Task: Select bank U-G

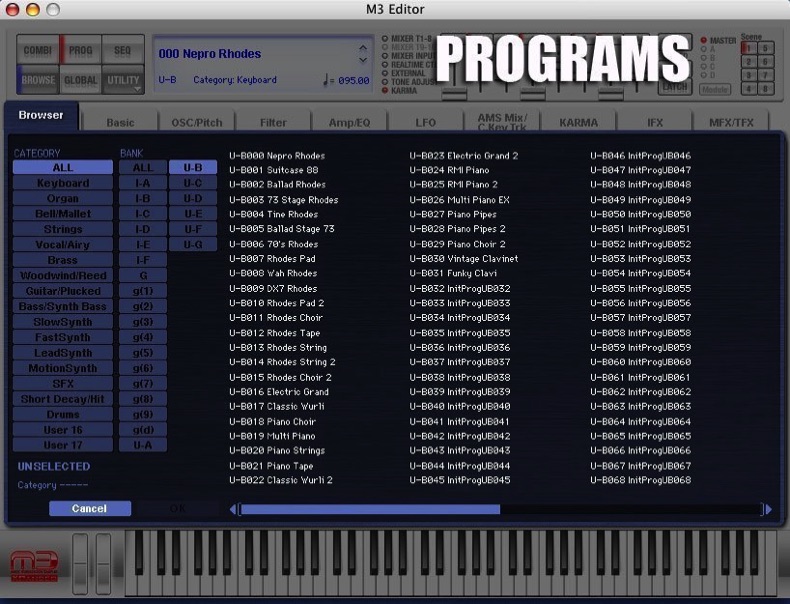Action: 193,244
